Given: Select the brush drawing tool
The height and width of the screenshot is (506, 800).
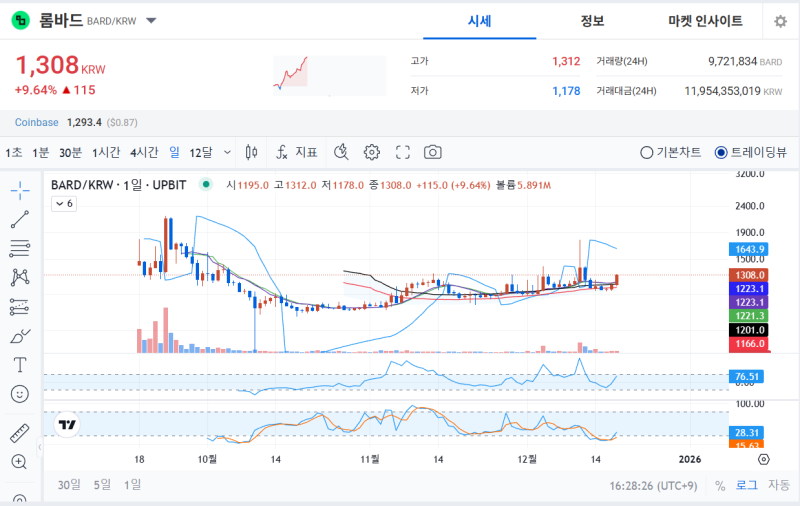Looking at the screenshot, I should (20, 336).
